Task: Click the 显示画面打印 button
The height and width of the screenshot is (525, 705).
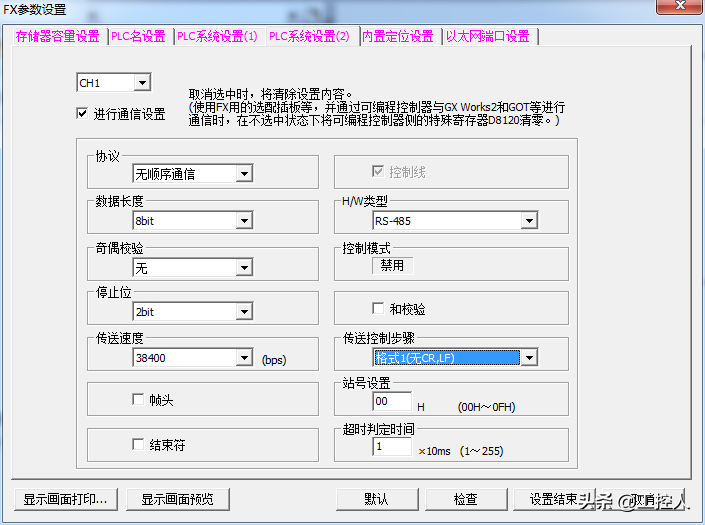Action: [x=66, y=499]
